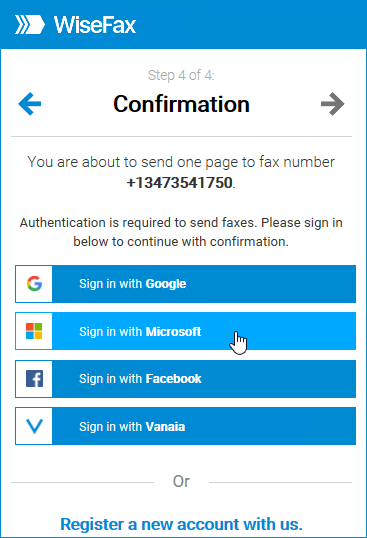
Task: Click the Confirmation heading
Action: [x=181, y=104]
